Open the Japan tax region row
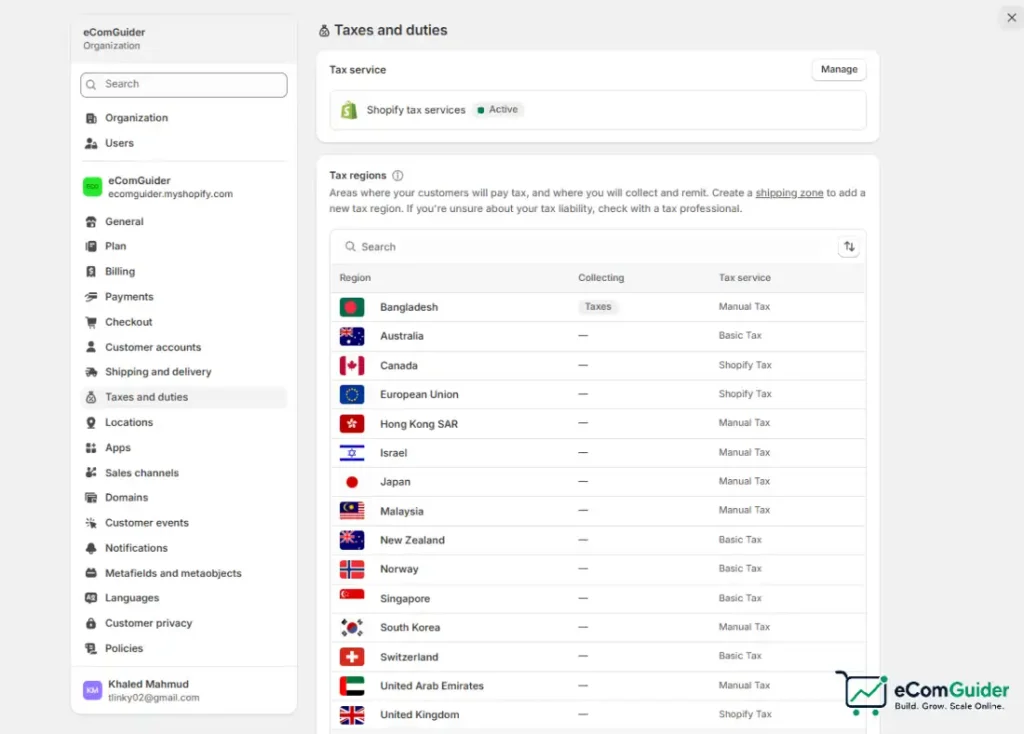Screen dimensions: 1024x734 [598, 482]
